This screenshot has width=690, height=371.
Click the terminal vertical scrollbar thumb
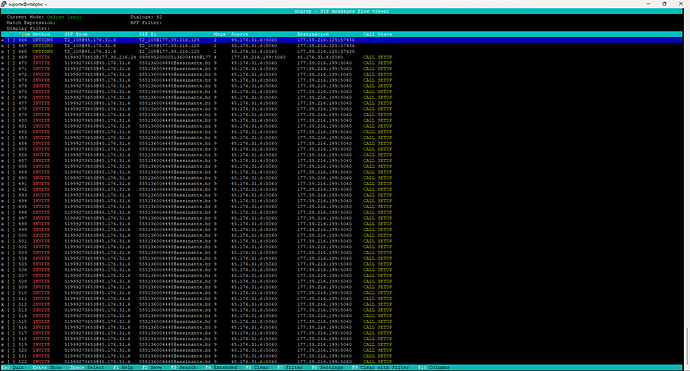(686, 345)
